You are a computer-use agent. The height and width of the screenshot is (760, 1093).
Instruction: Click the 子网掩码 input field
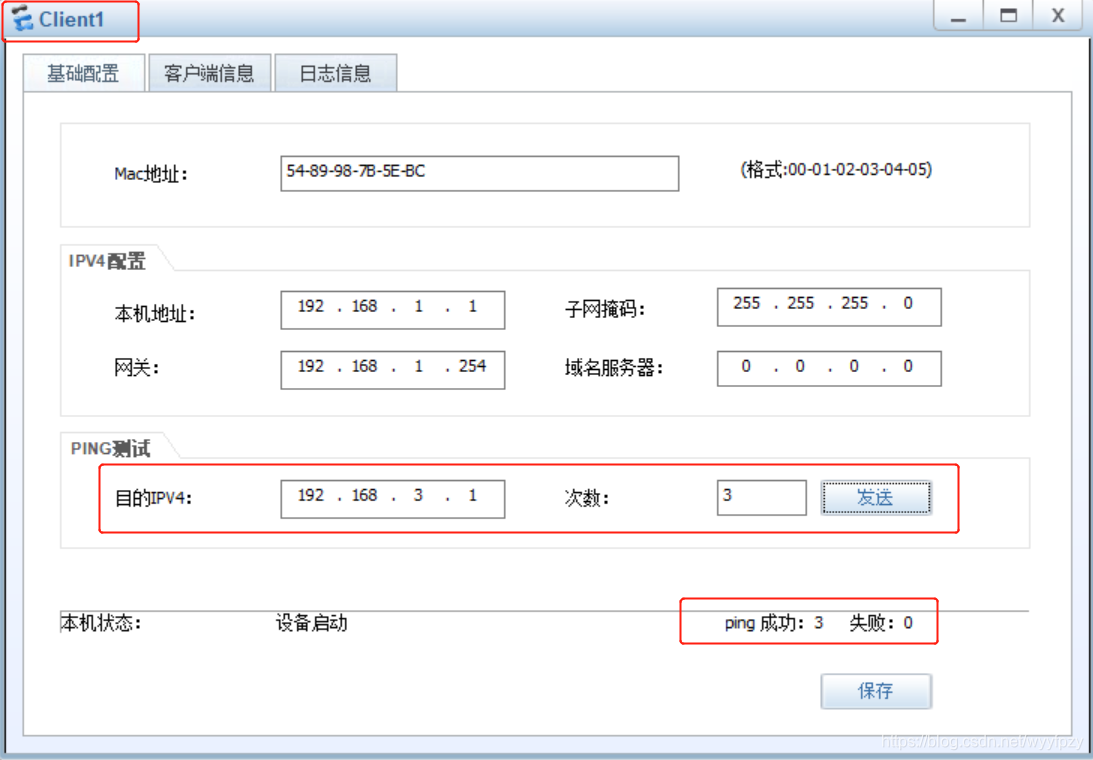pyautogui.click(x=829, y=307)
